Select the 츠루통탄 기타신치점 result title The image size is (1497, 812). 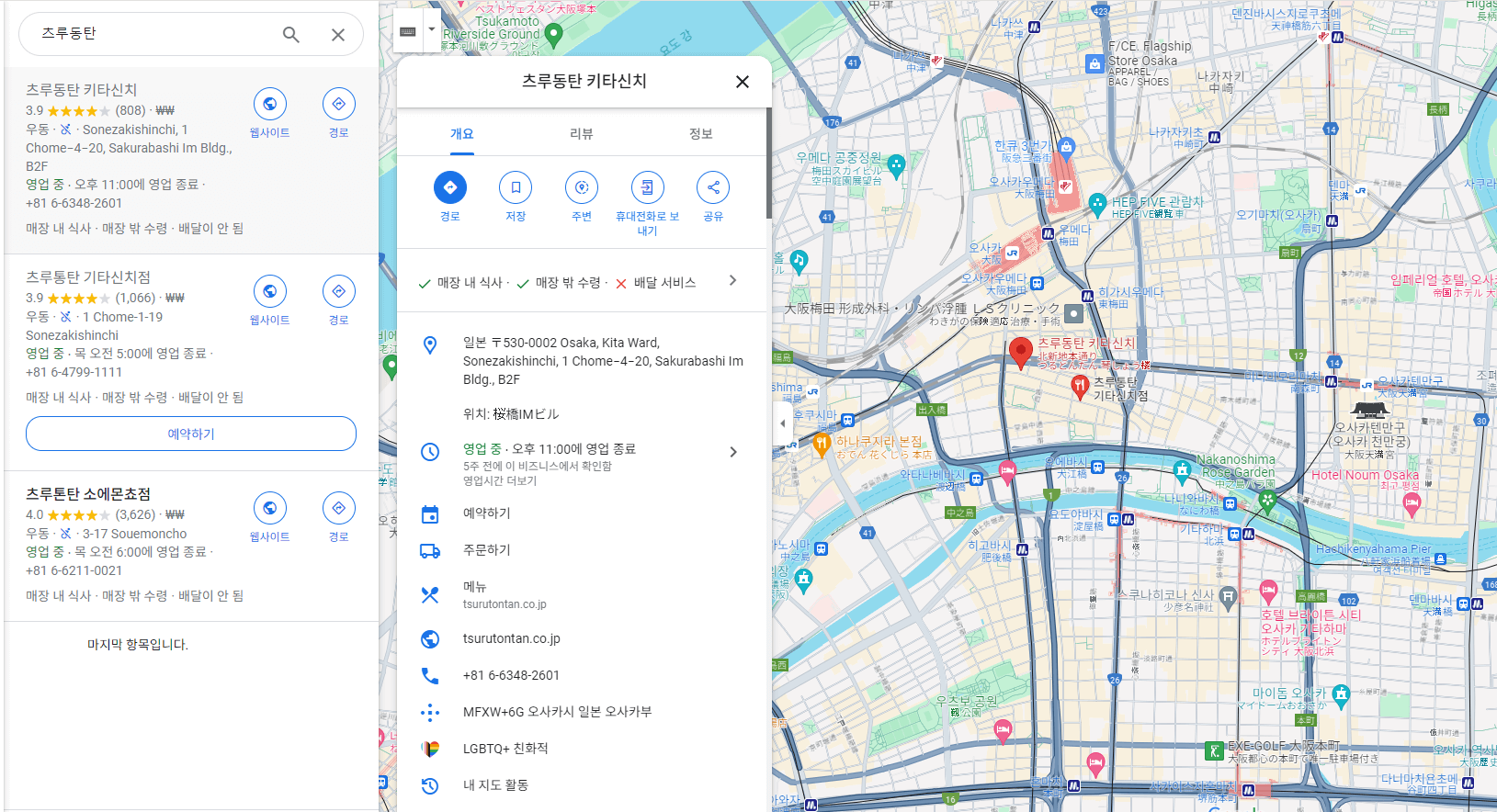[x=88, y=277]
